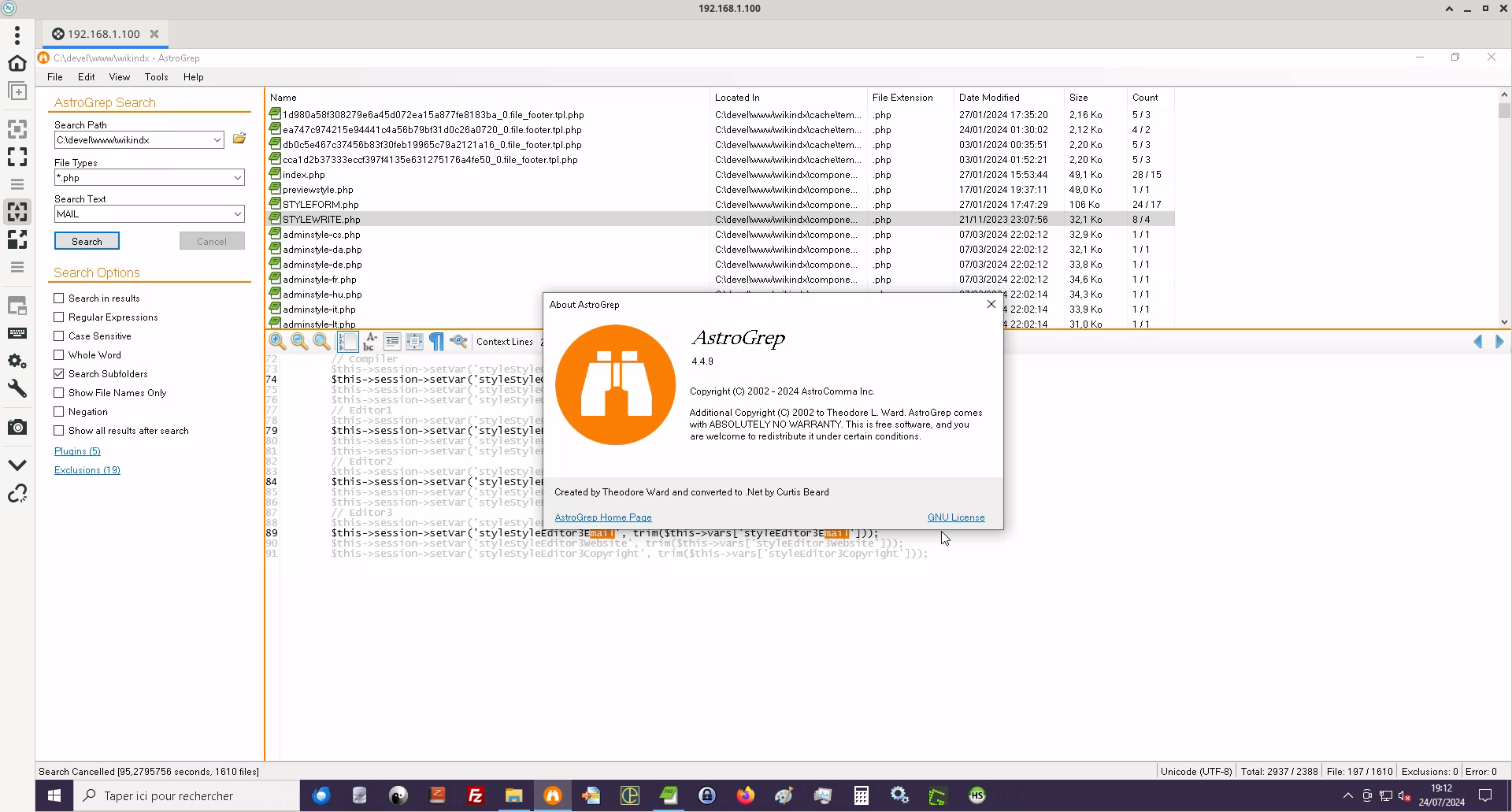Click the Cancel search button

(212, 241)
